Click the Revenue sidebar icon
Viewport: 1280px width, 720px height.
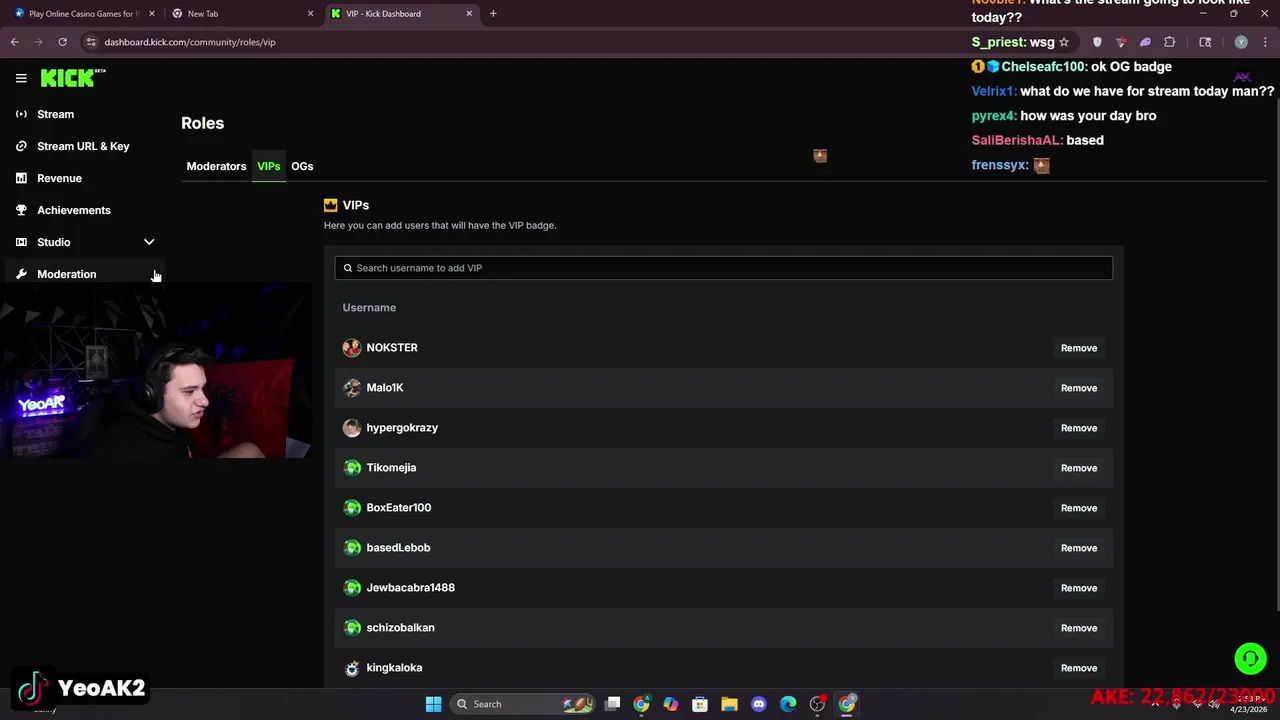pyautogui.click(x=21, y=178)
